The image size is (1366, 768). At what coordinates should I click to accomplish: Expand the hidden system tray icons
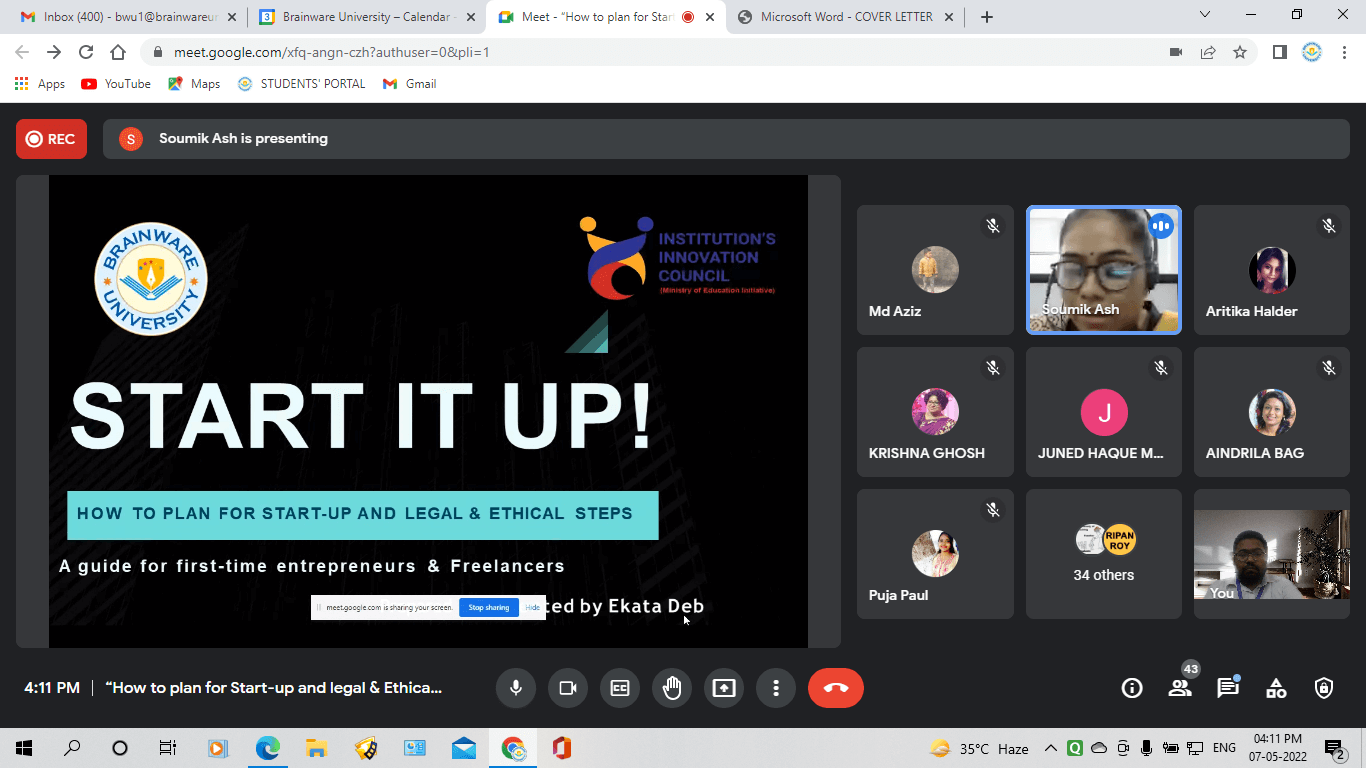tap(1051, 748)
